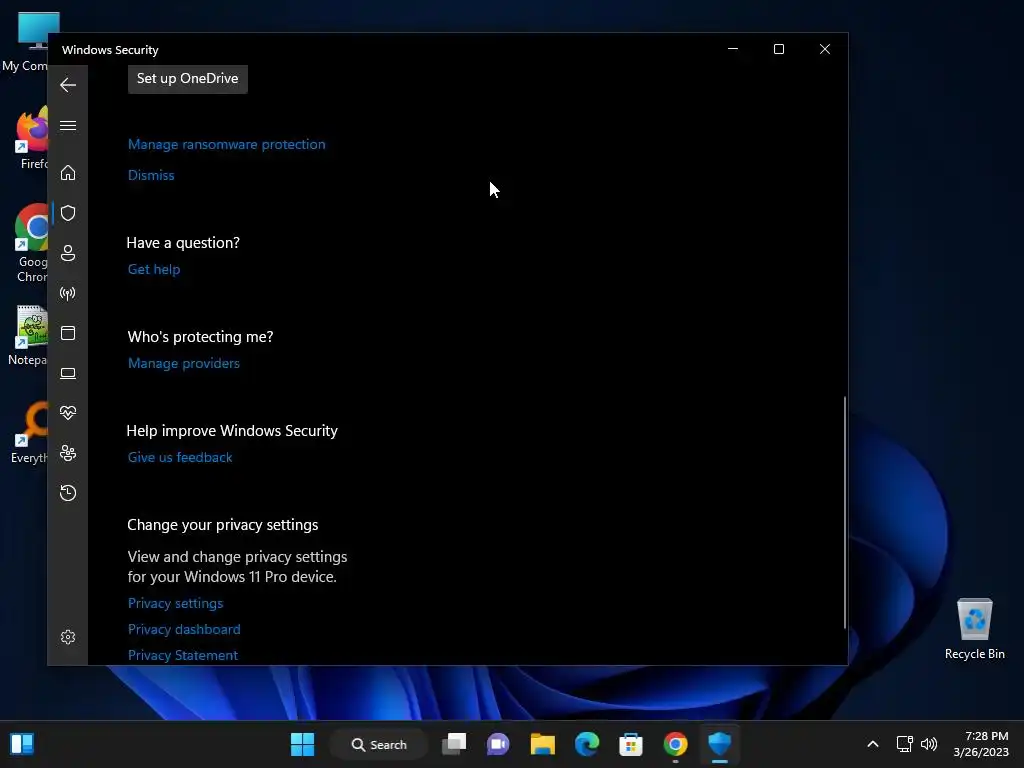Select the Everything desktop shortcut
This screenshot has height=768, width=1024.
[x=29, y=433]
